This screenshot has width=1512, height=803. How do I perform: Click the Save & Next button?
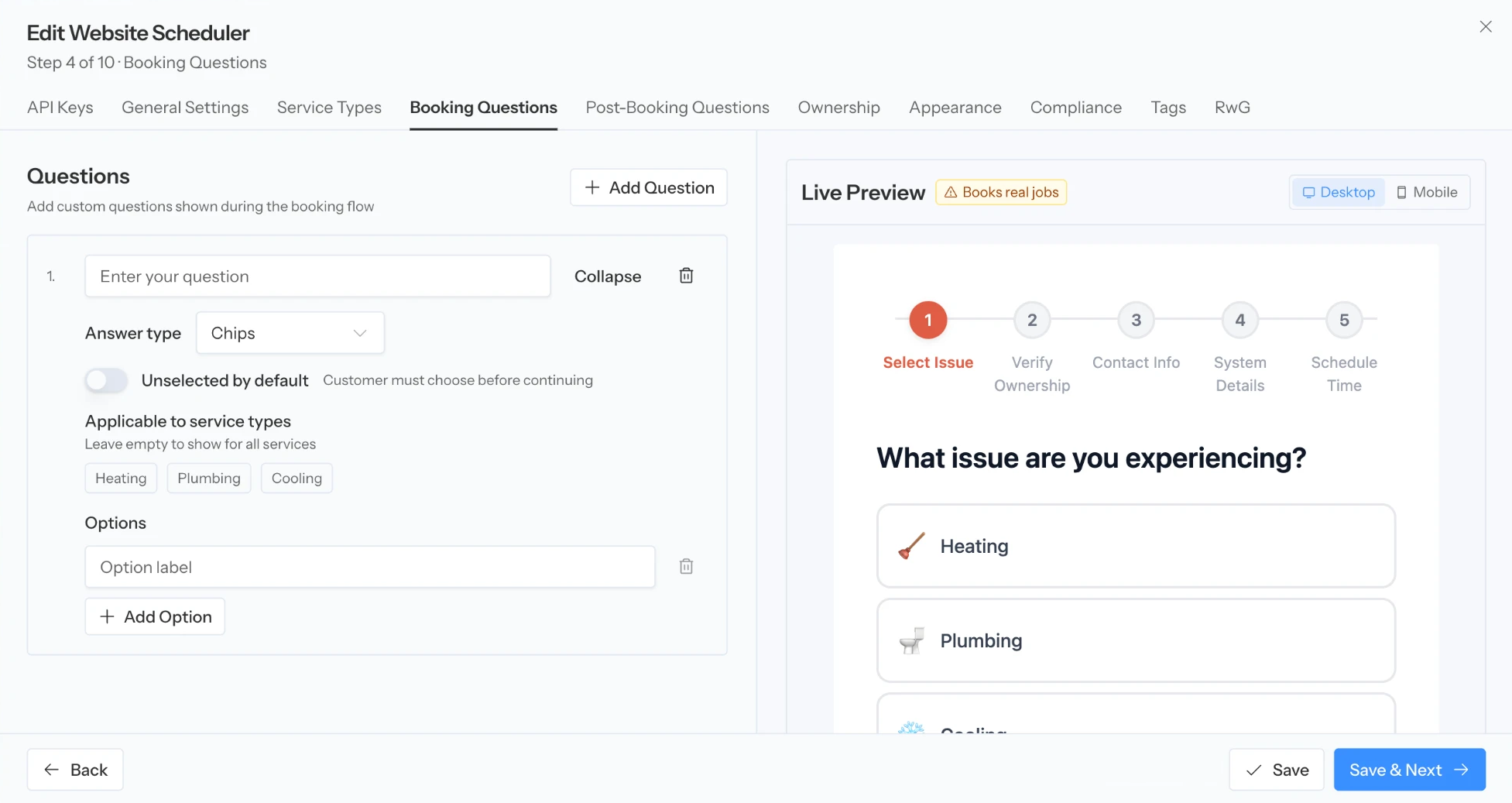[x=1410, y=770]
